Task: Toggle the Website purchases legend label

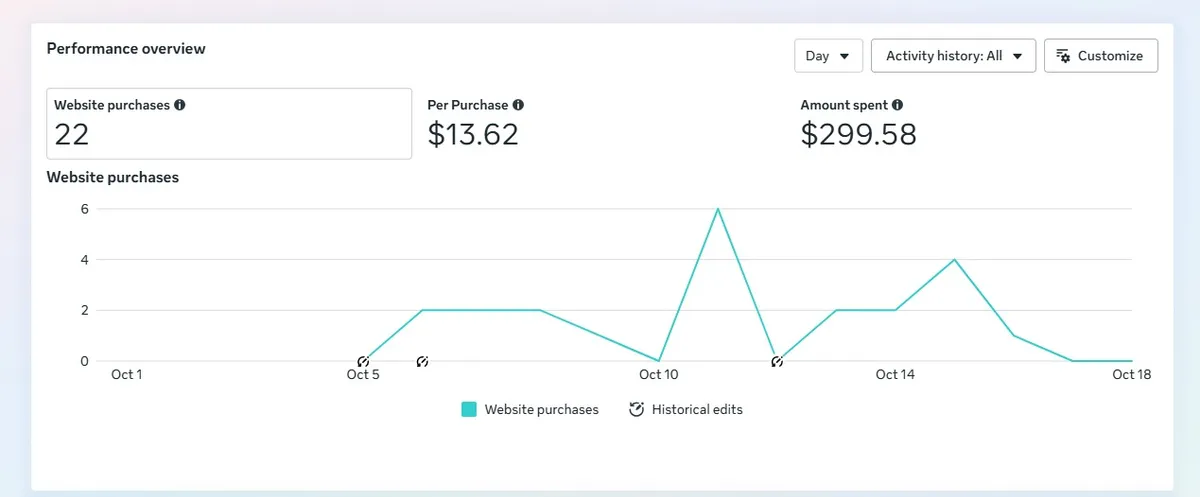Action: click(541, 409)
